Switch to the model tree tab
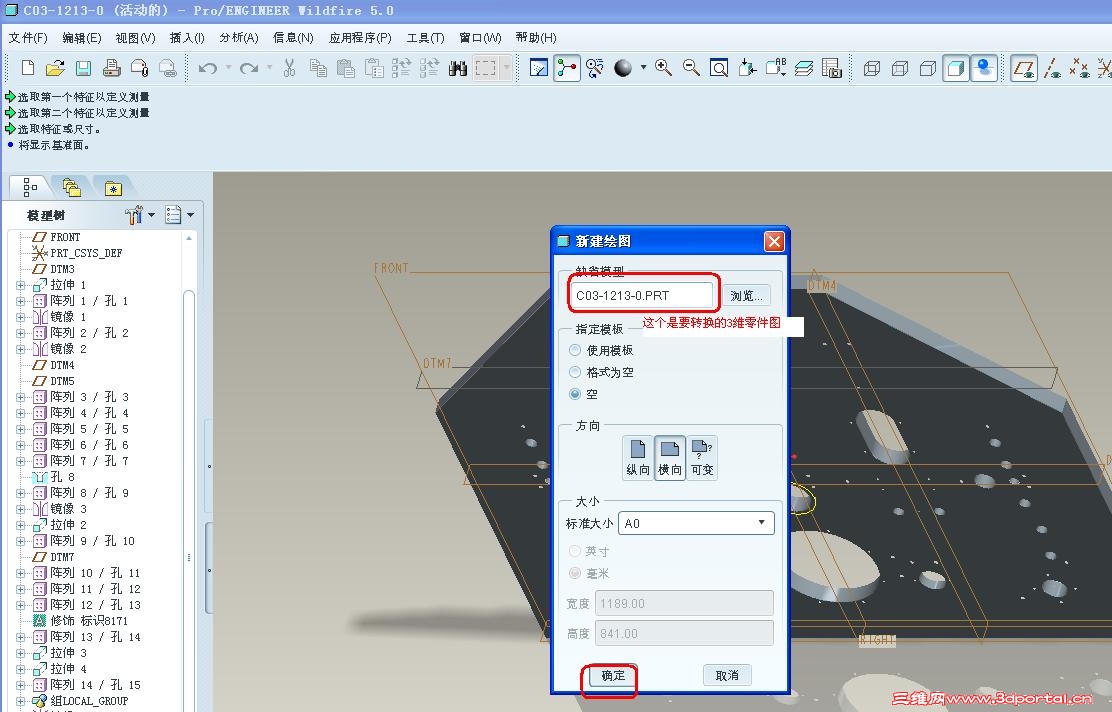The height and width of the screenshot is (712, 1112). point(30,187)
